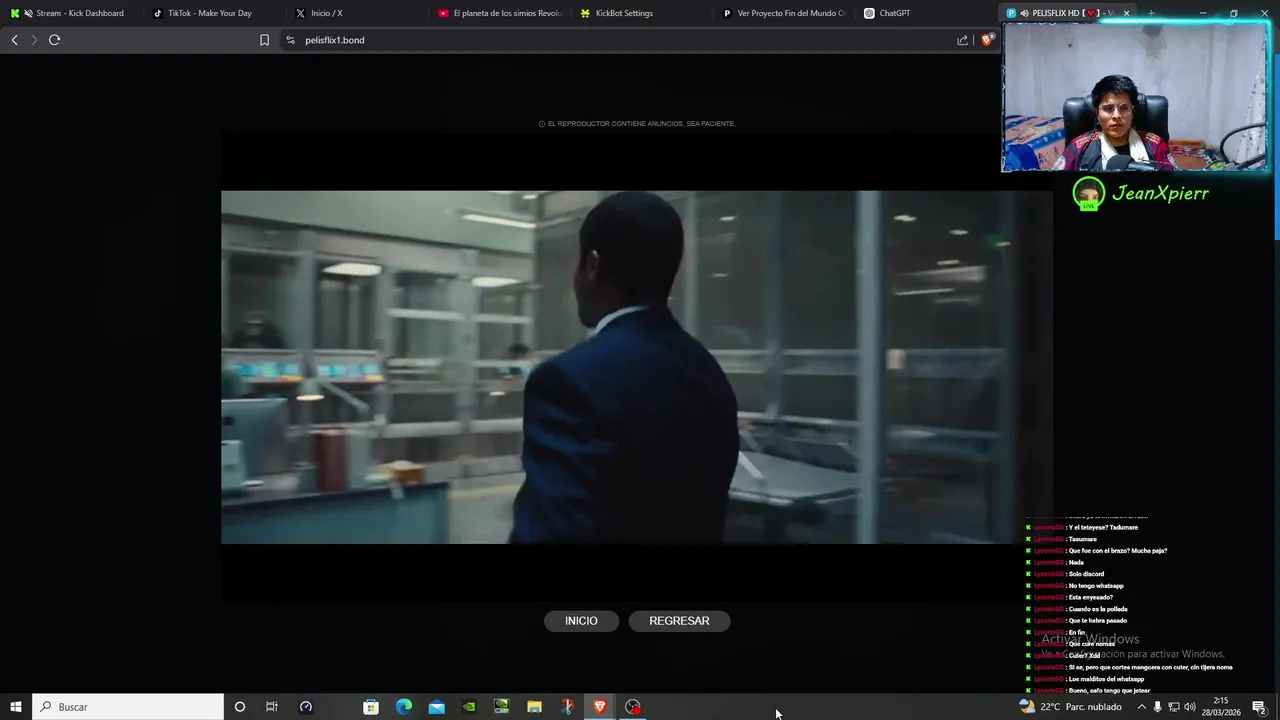1280x720 pixels.
Task: Reload the current page
Action: point(55,40)
